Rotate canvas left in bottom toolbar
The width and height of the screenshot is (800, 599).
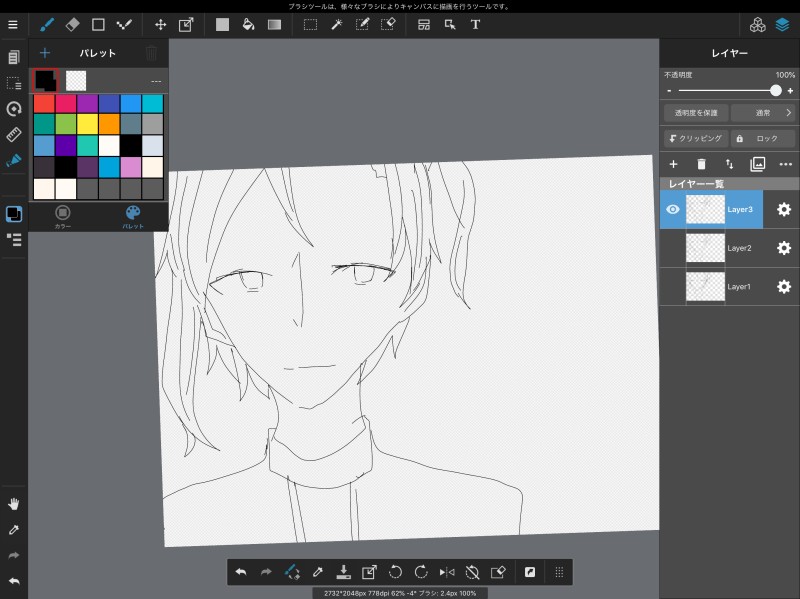click(x=395, y=572)
